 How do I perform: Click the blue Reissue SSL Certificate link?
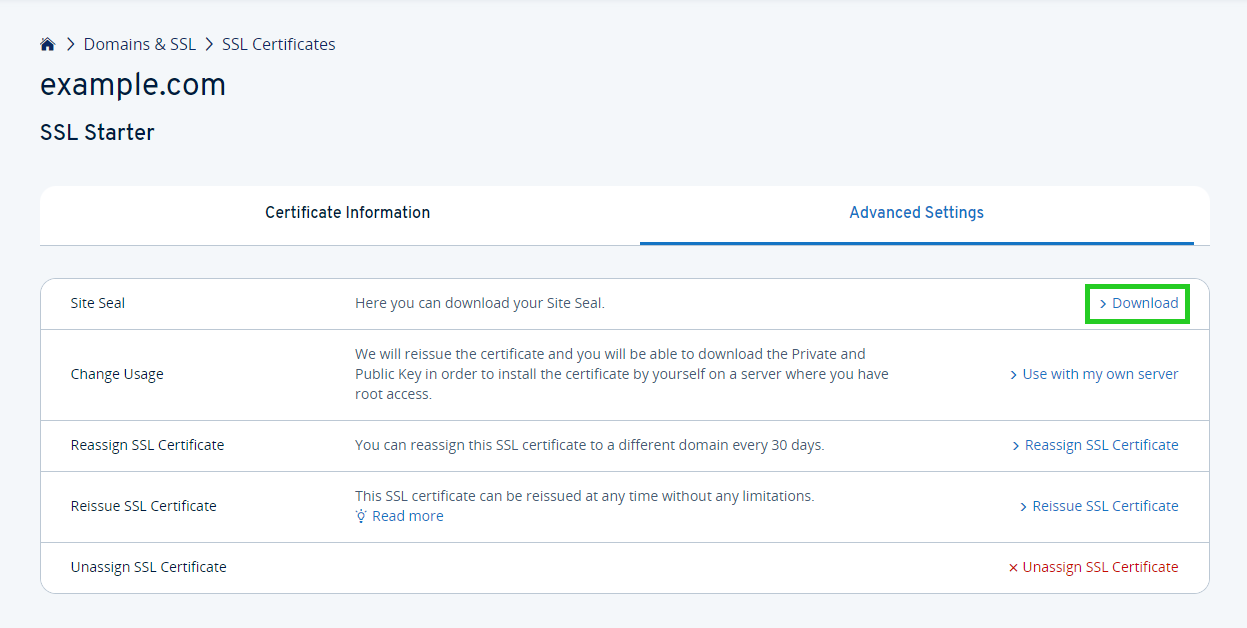1105,506
